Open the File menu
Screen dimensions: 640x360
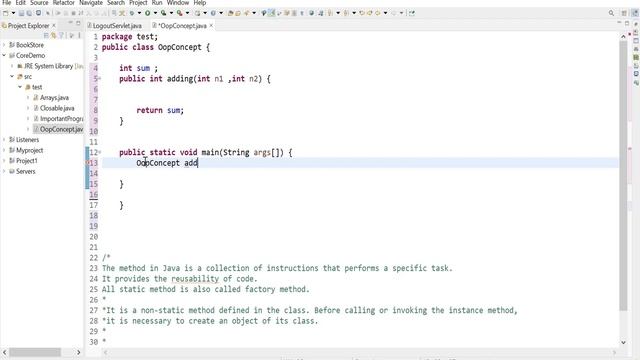(7, 3)
